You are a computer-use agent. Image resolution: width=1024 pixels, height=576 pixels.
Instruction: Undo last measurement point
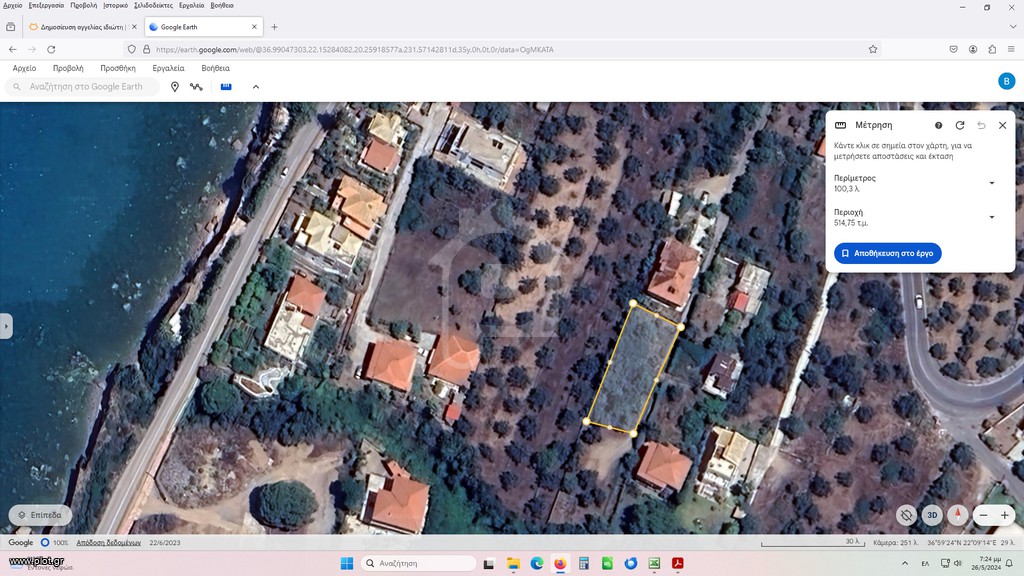pyautogui.click(x=981, y=125)
